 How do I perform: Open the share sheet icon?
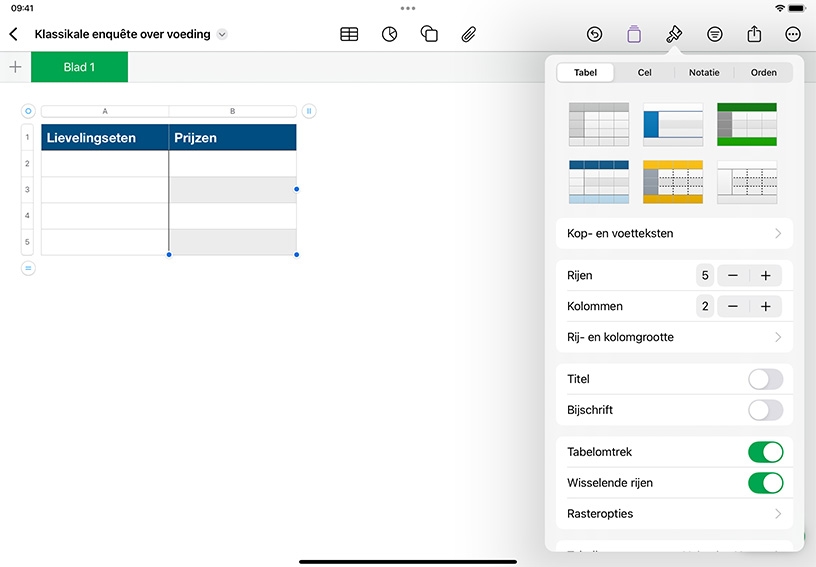point(754,34)
